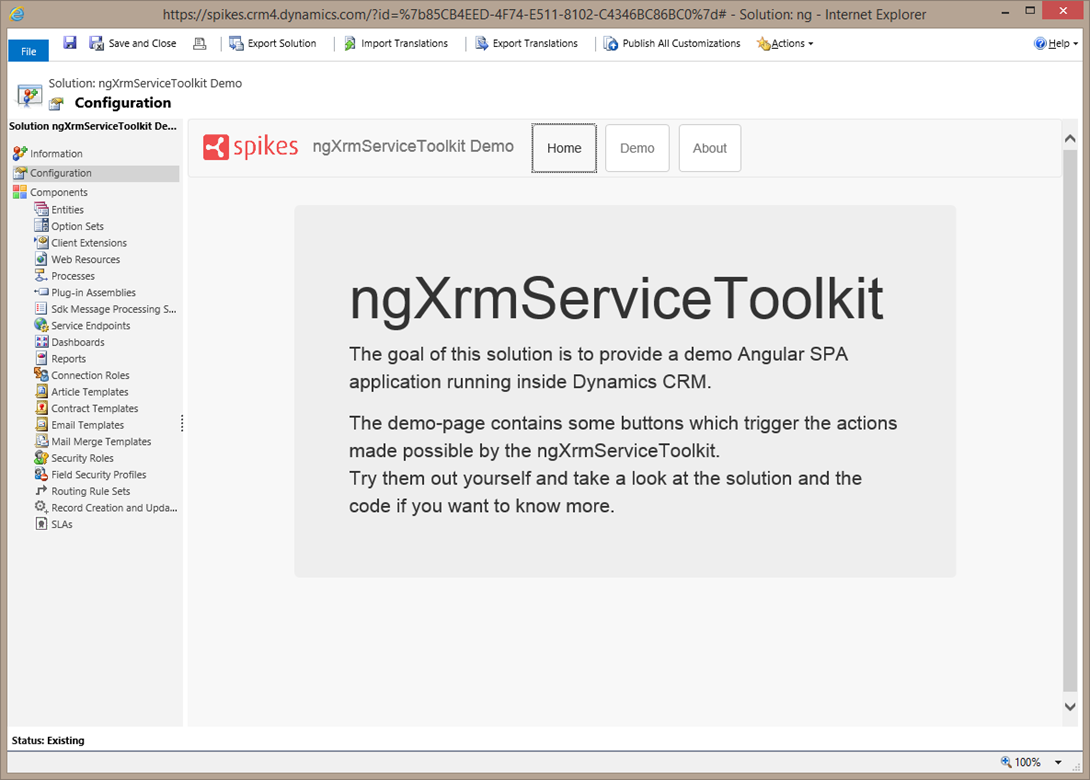
Task: Click the Routing Rule Sets arrow icon
Action: [x=42, y=490]
